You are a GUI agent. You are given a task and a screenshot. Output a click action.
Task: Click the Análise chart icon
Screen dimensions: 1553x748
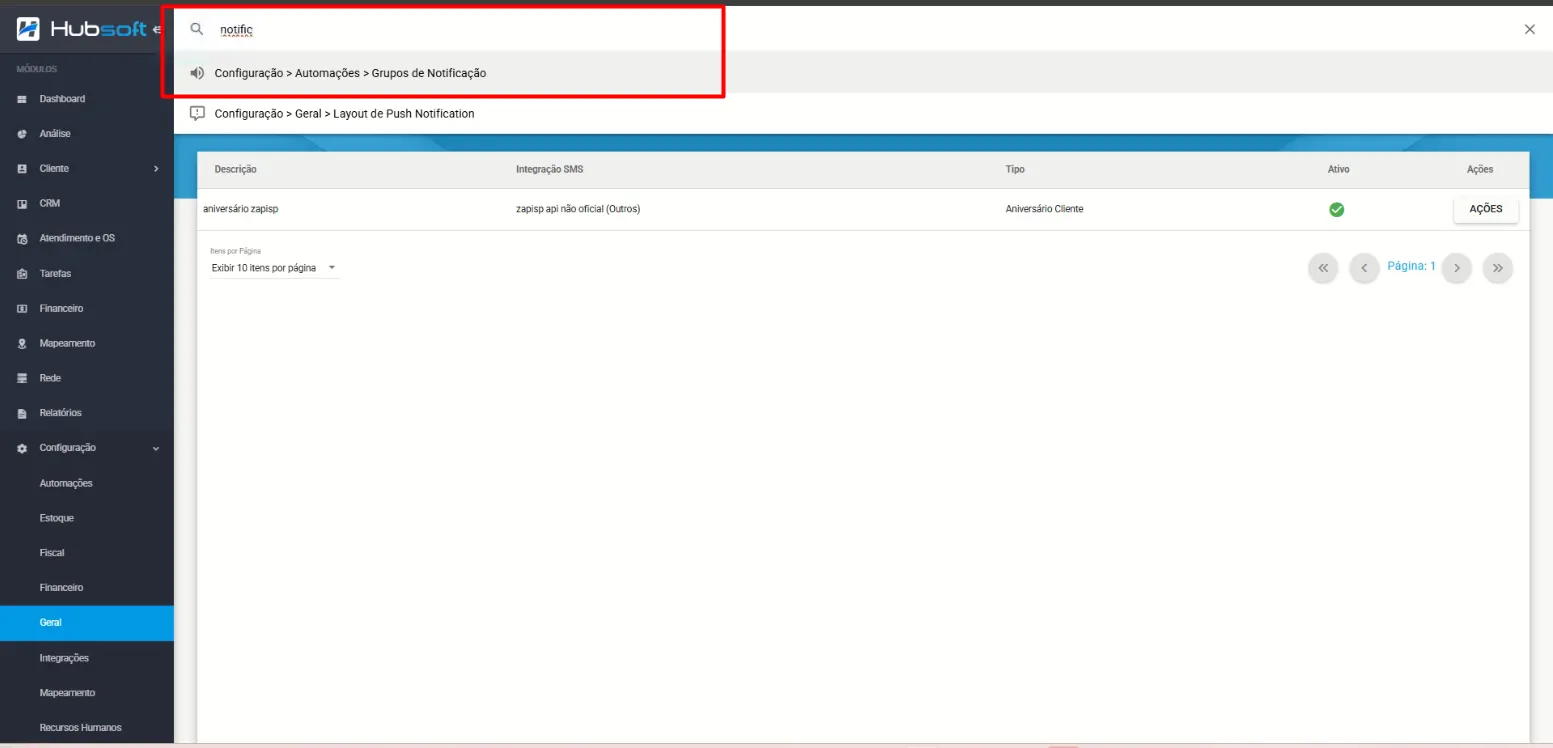click(x=22, y=134)
